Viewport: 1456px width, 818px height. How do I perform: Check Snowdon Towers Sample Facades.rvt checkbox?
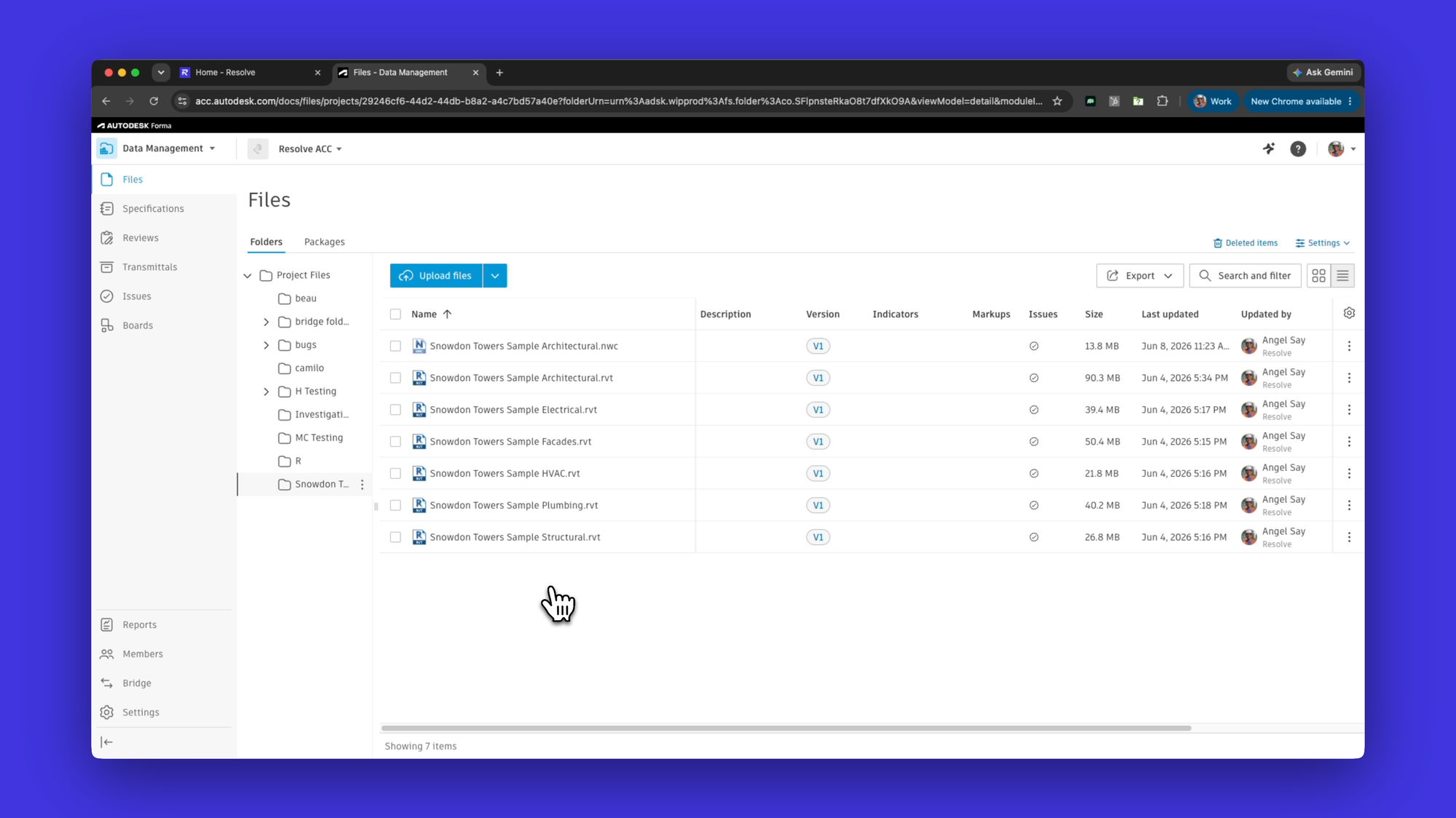click(x=395, y=442)
